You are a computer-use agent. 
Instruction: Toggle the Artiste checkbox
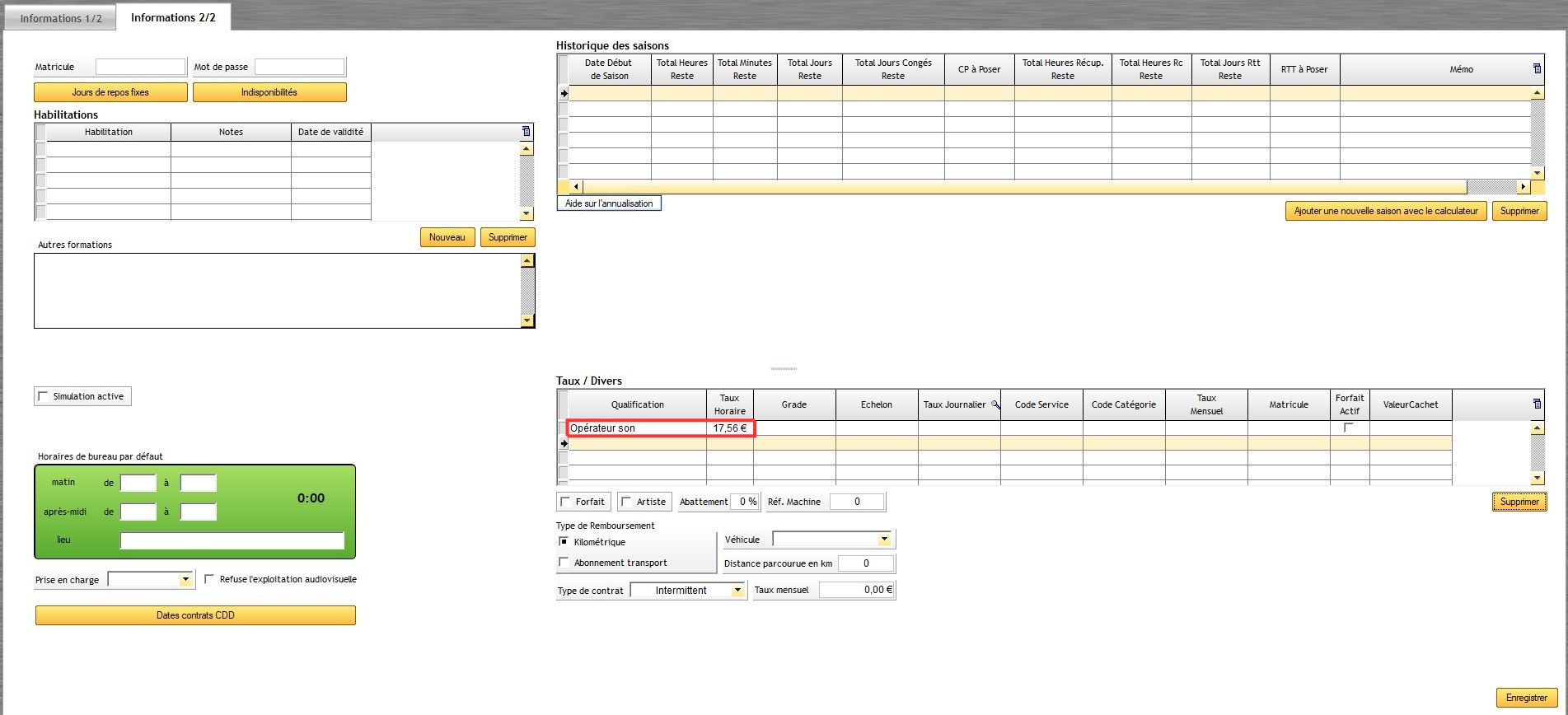626,502
